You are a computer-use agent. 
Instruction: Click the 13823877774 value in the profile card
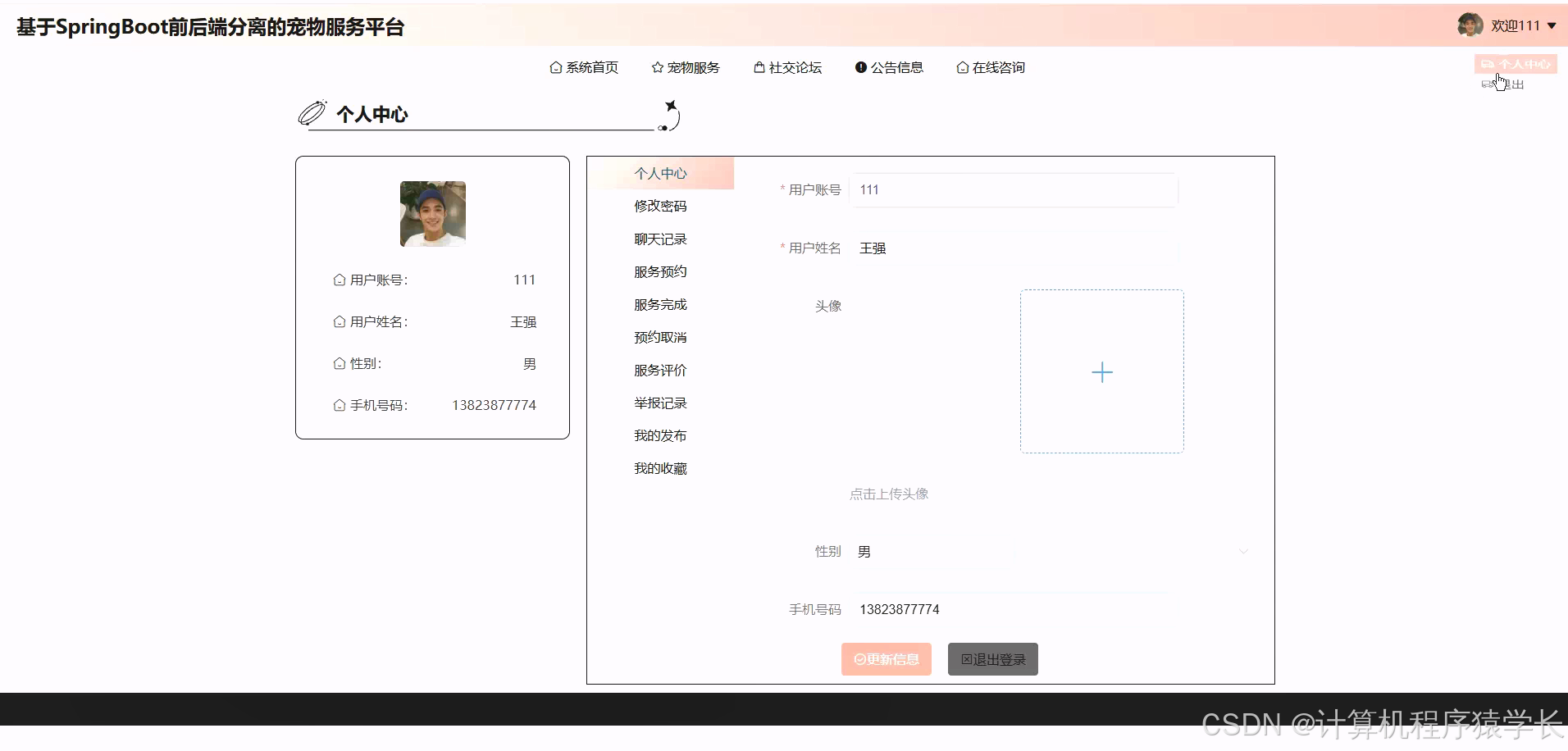494,405
